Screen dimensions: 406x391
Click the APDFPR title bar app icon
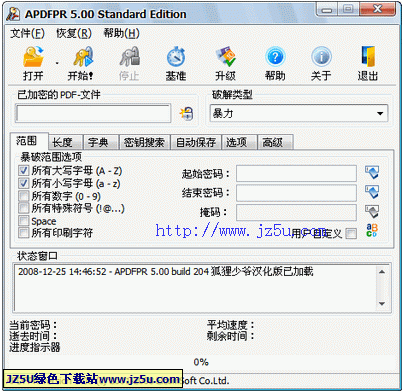[13, 14]
